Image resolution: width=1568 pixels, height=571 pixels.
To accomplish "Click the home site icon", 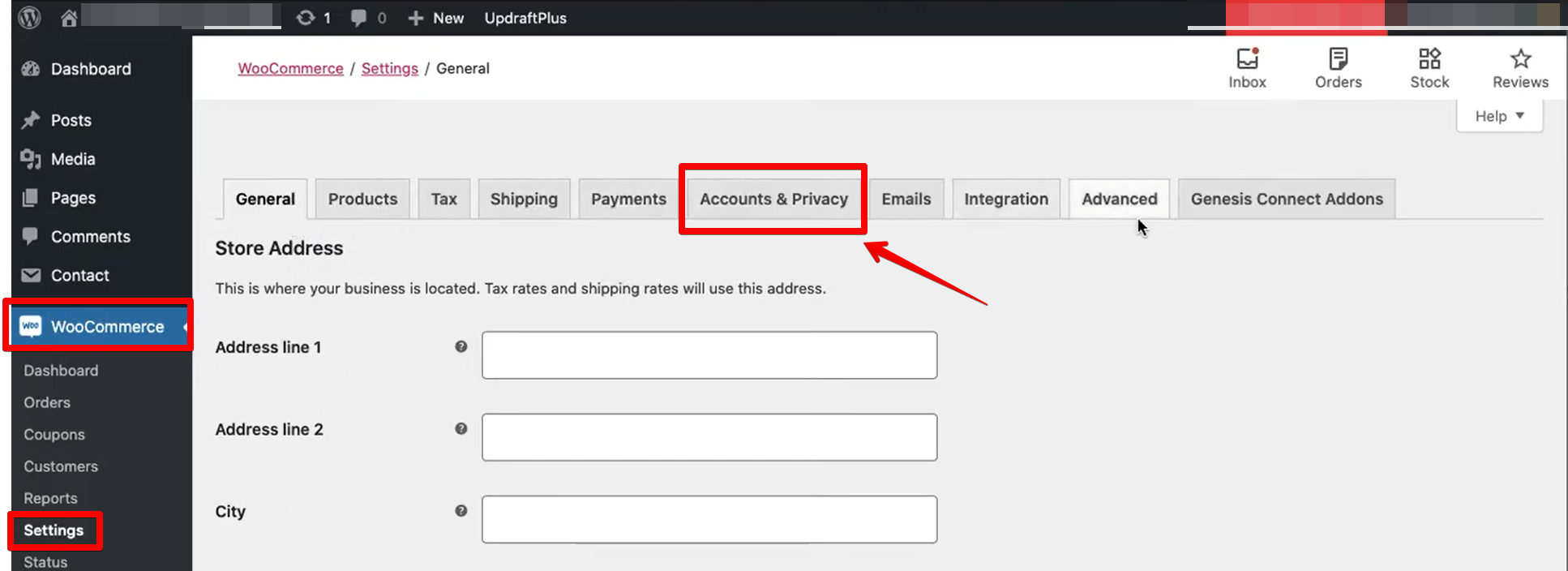I will coord(69,17).
